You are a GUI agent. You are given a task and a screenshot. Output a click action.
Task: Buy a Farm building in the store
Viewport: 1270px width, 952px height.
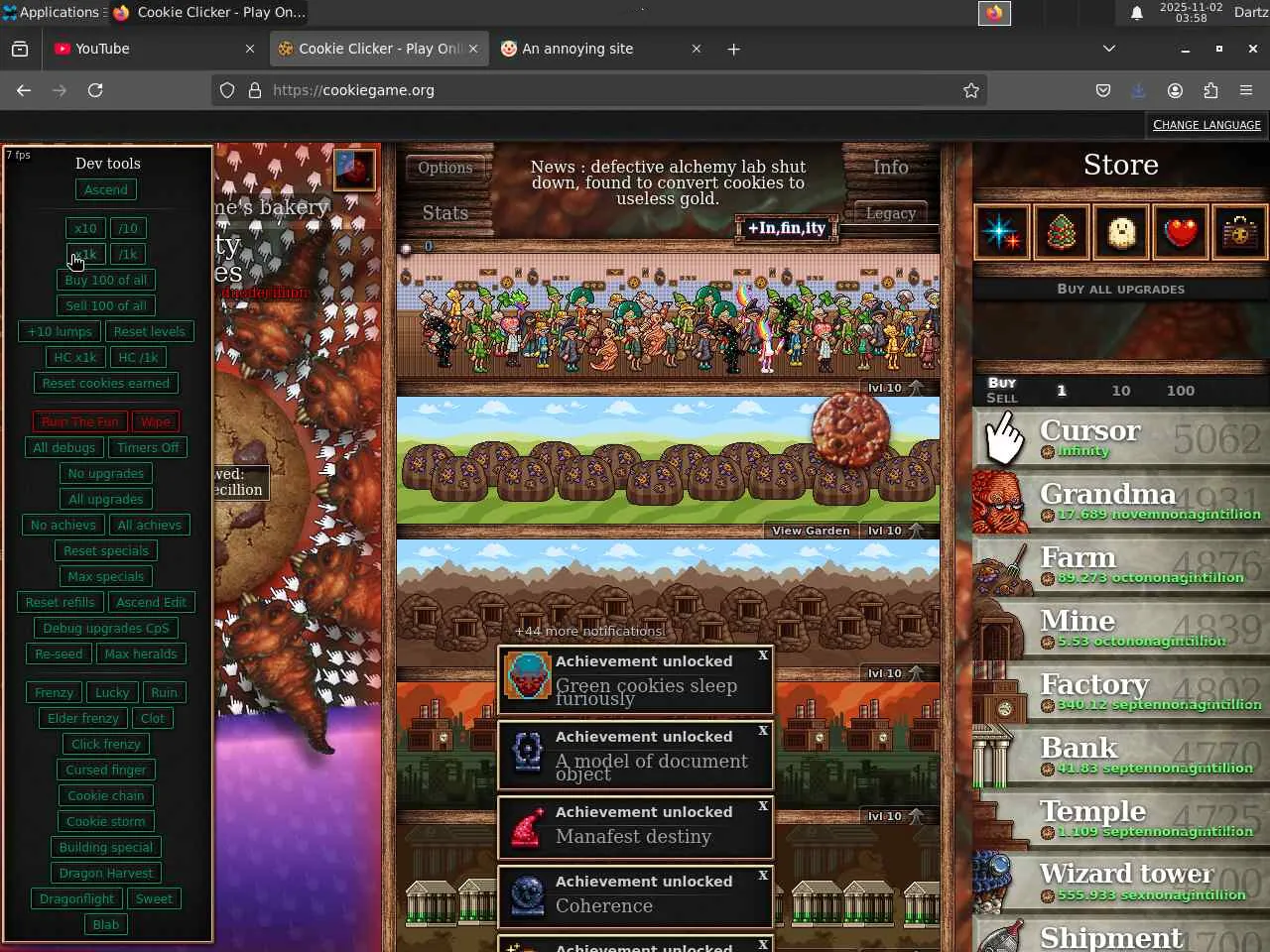pyautogui.click(x=1121, y=564)
